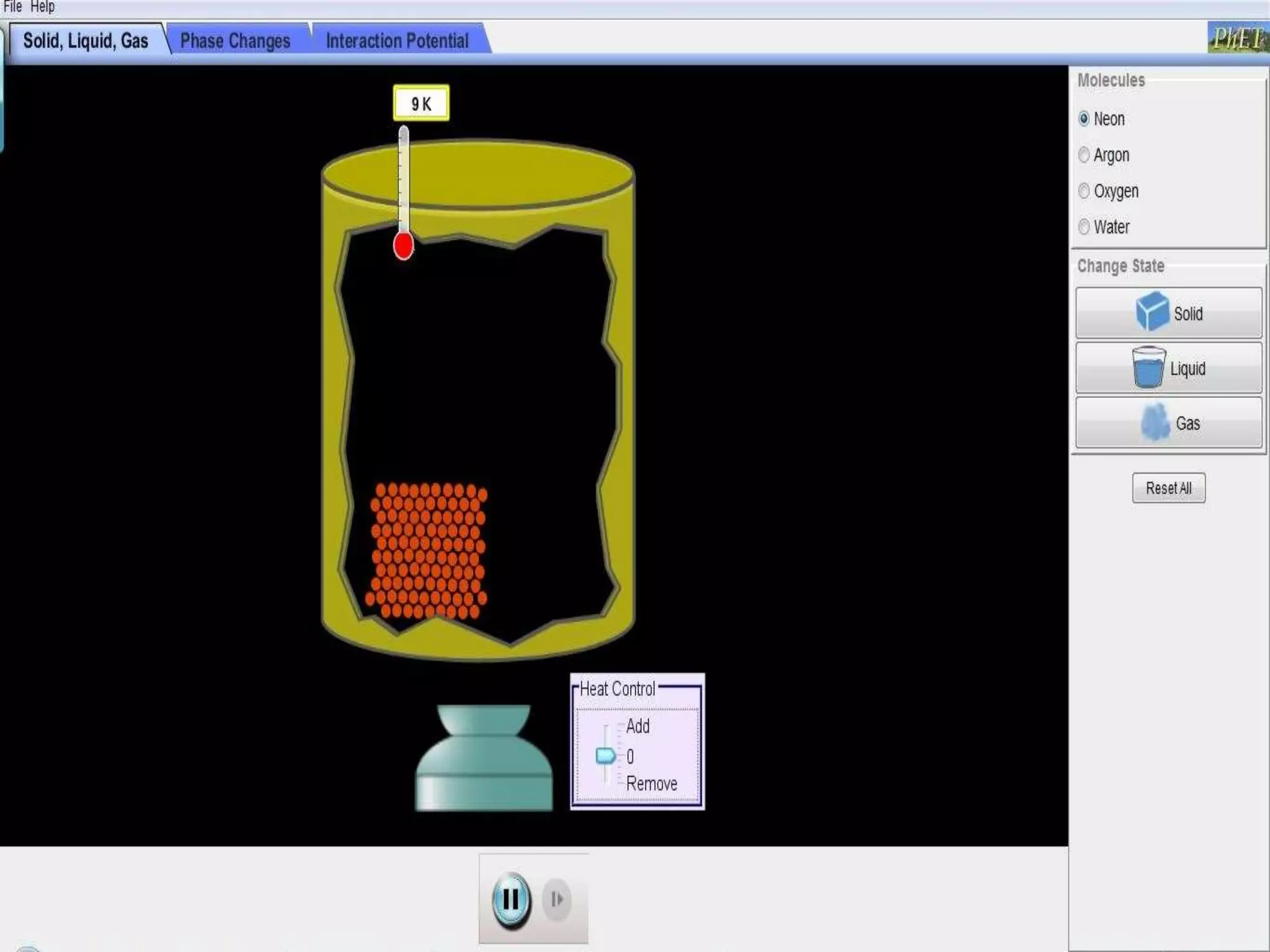Click the red thermometer bulb
The height and width of the screenshot is (952, 1270).
tap(403, 246)
